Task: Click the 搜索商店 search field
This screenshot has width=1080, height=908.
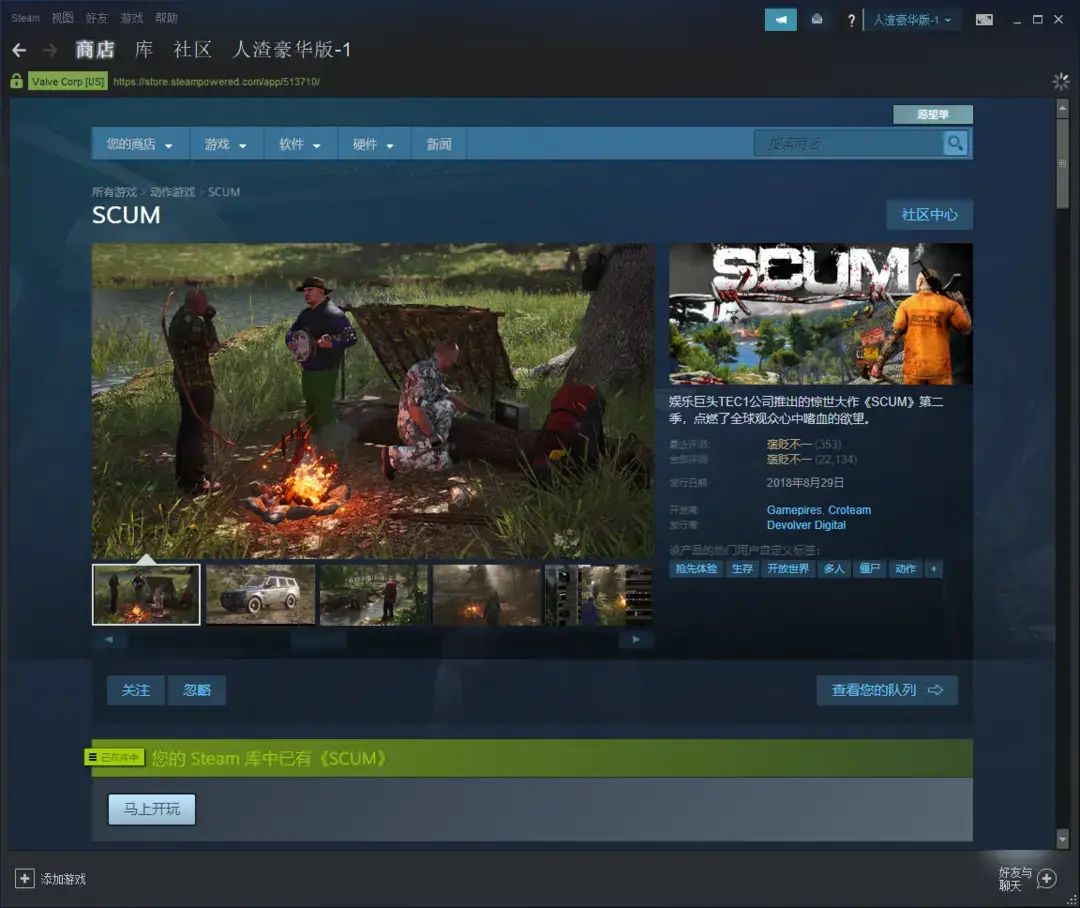Action: [x=849, y=143]
